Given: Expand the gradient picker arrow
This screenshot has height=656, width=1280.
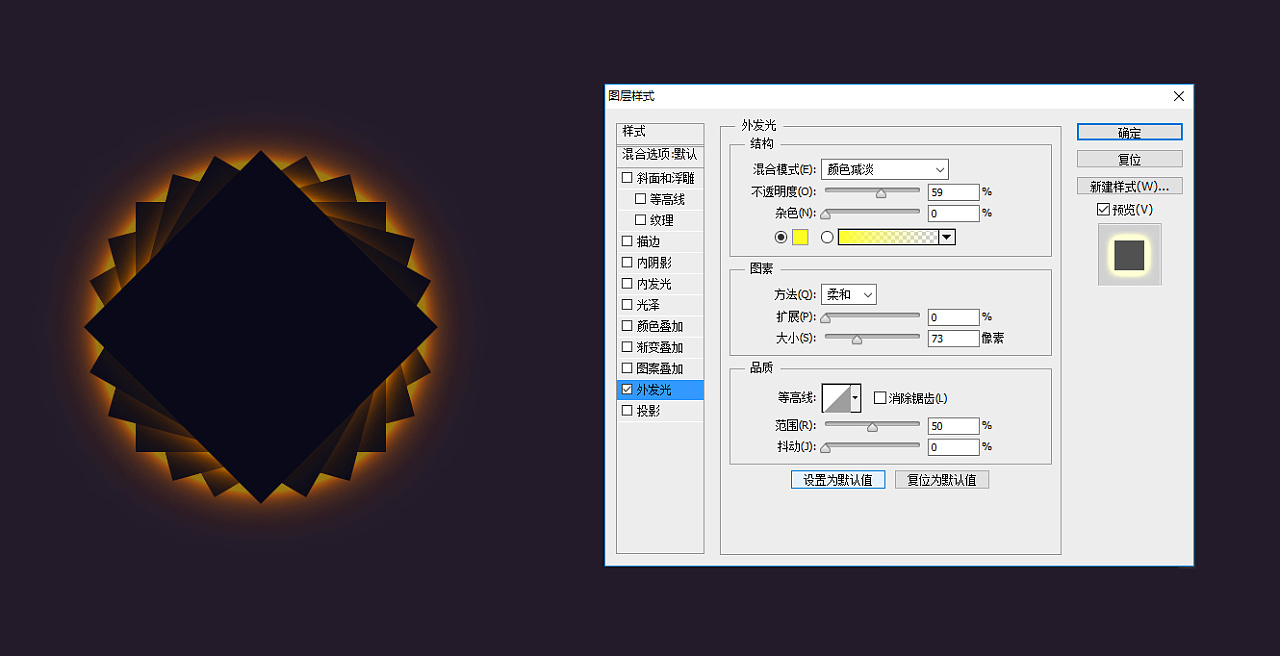Looking at the screenshot, I should [947, 237].
